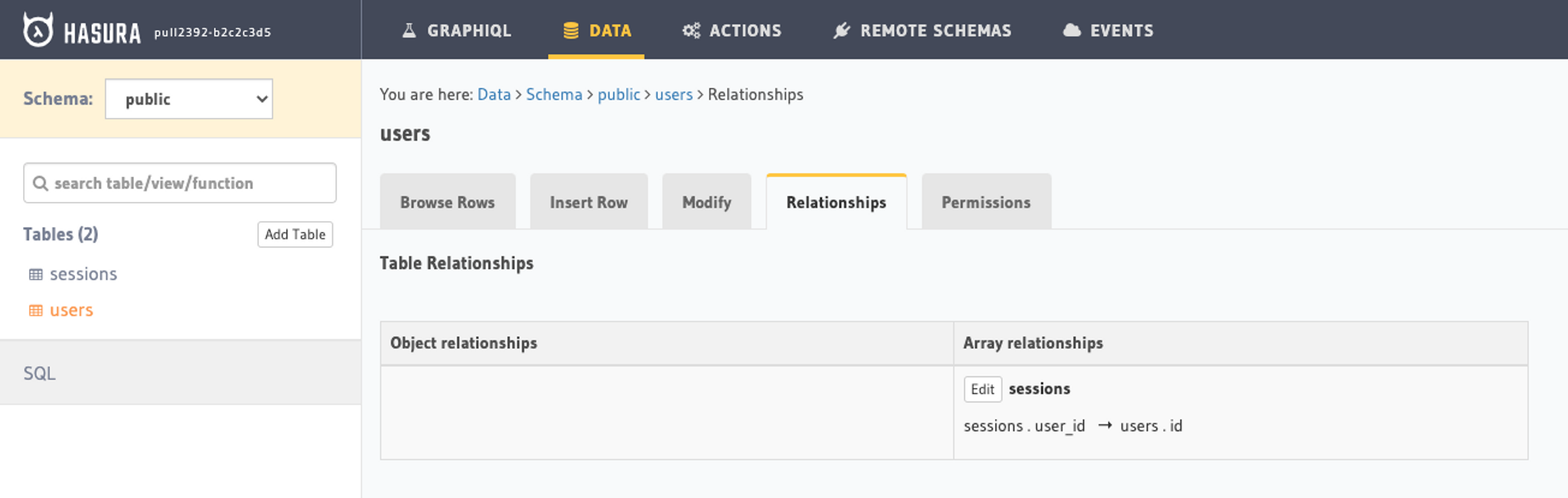The width and height of the screenshot is (1568, 498).
Task: Click the HASURA wordmark text
Action: (103, 33)
